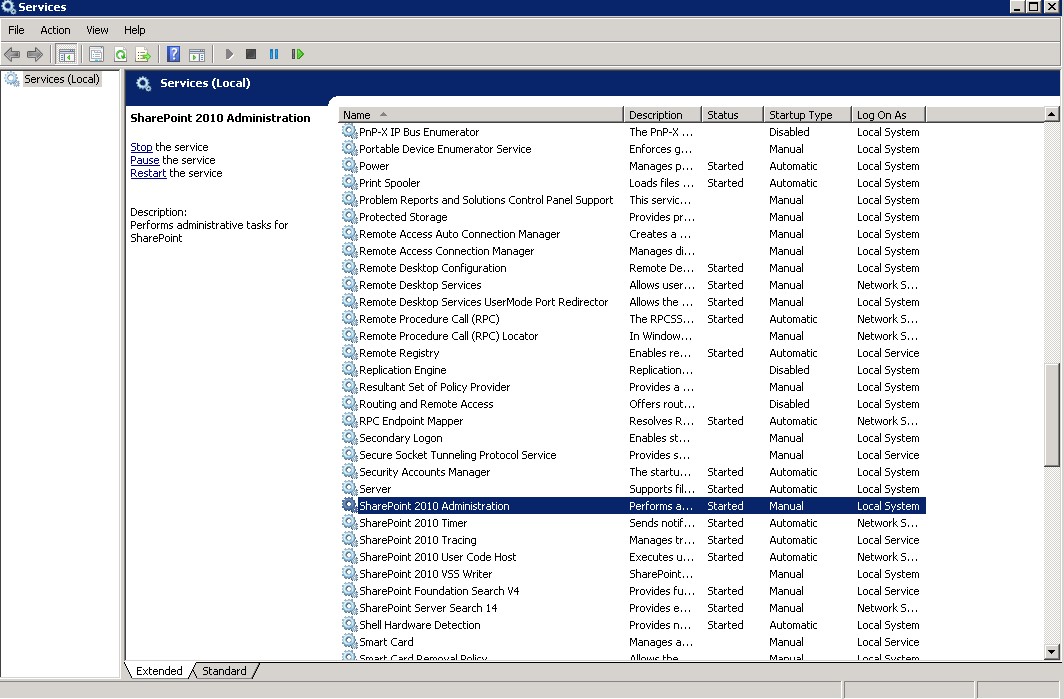Screen dimensions: 1064x699
Task: Click Services title bar app icon
Action: click(8, 7)
